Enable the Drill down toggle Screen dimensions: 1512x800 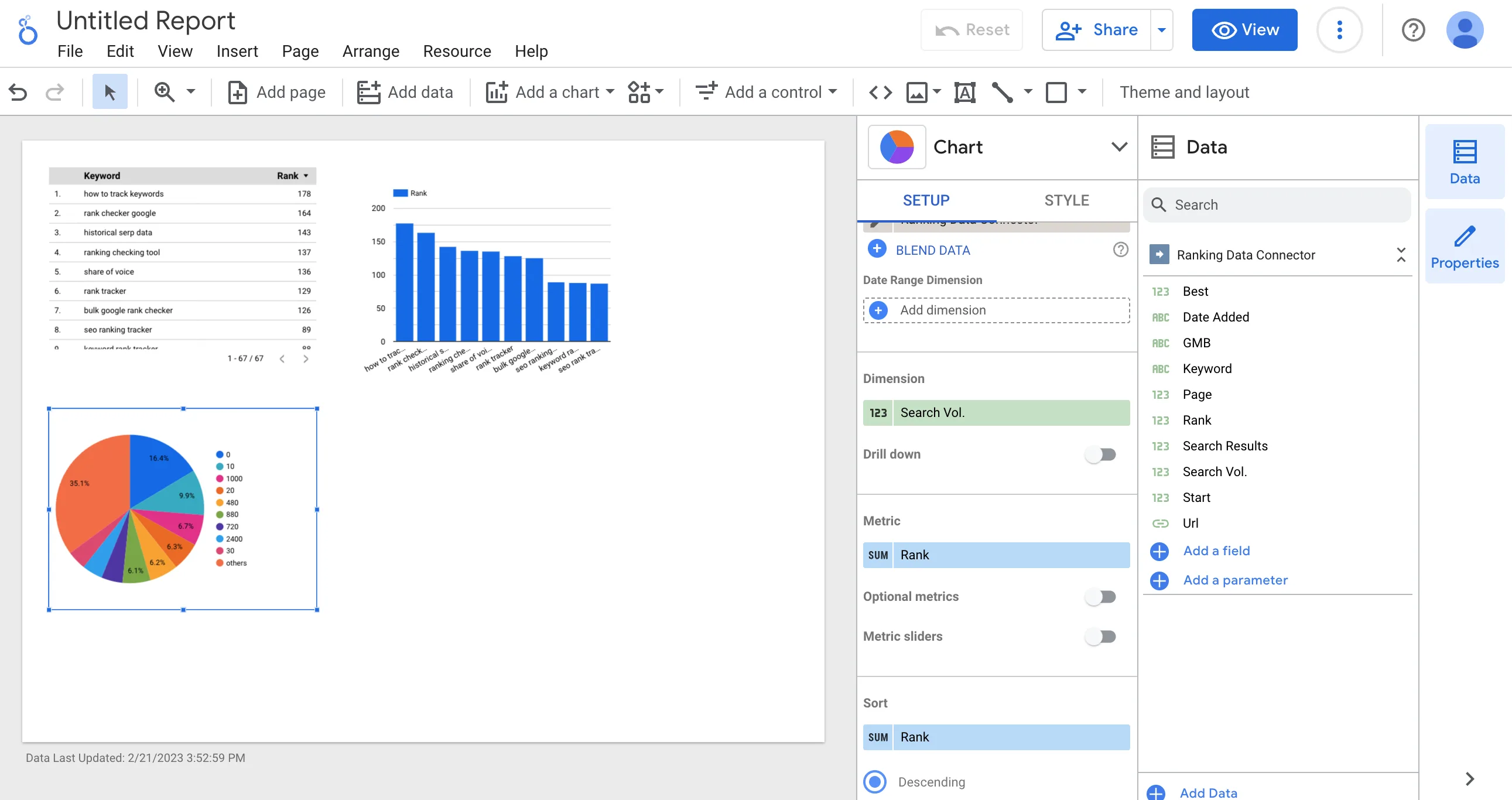click(1100, 454)
